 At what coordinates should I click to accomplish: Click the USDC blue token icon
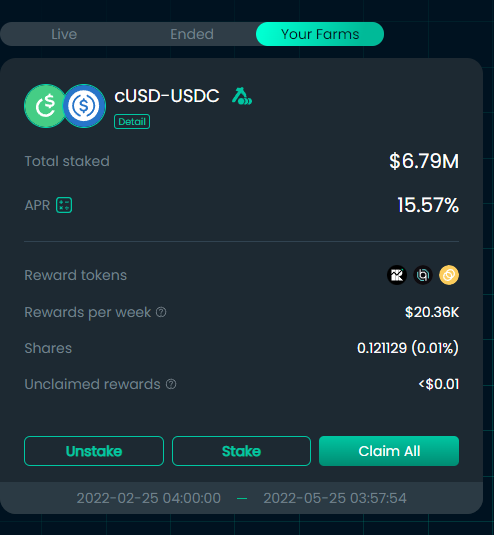(x=84, y=106)
